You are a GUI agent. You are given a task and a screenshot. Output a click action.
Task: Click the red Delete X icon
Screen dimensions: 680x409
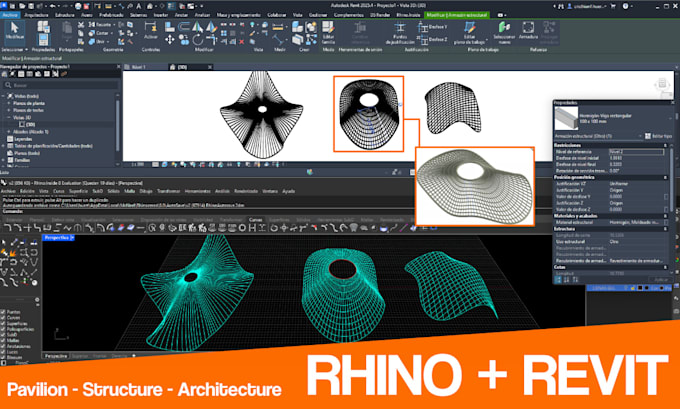click(x=242, y=42)
